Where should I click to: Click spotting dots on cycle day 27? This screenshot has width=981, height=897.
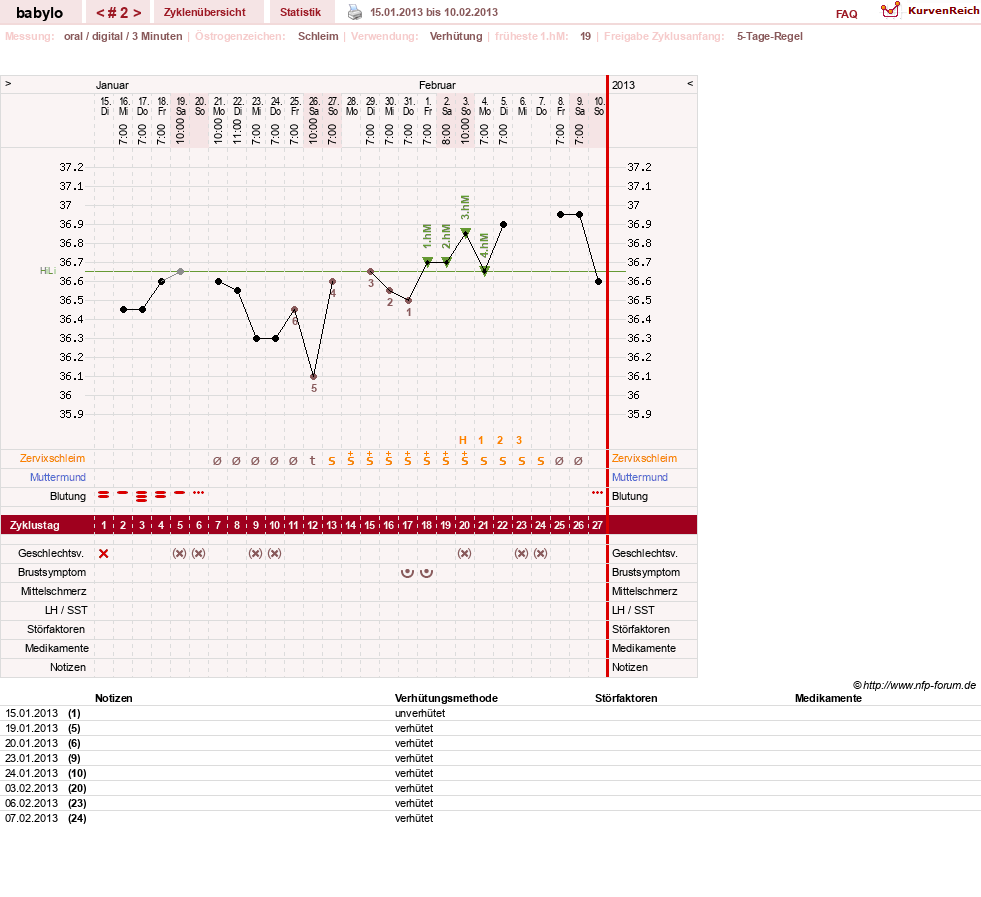coord(597,493)
